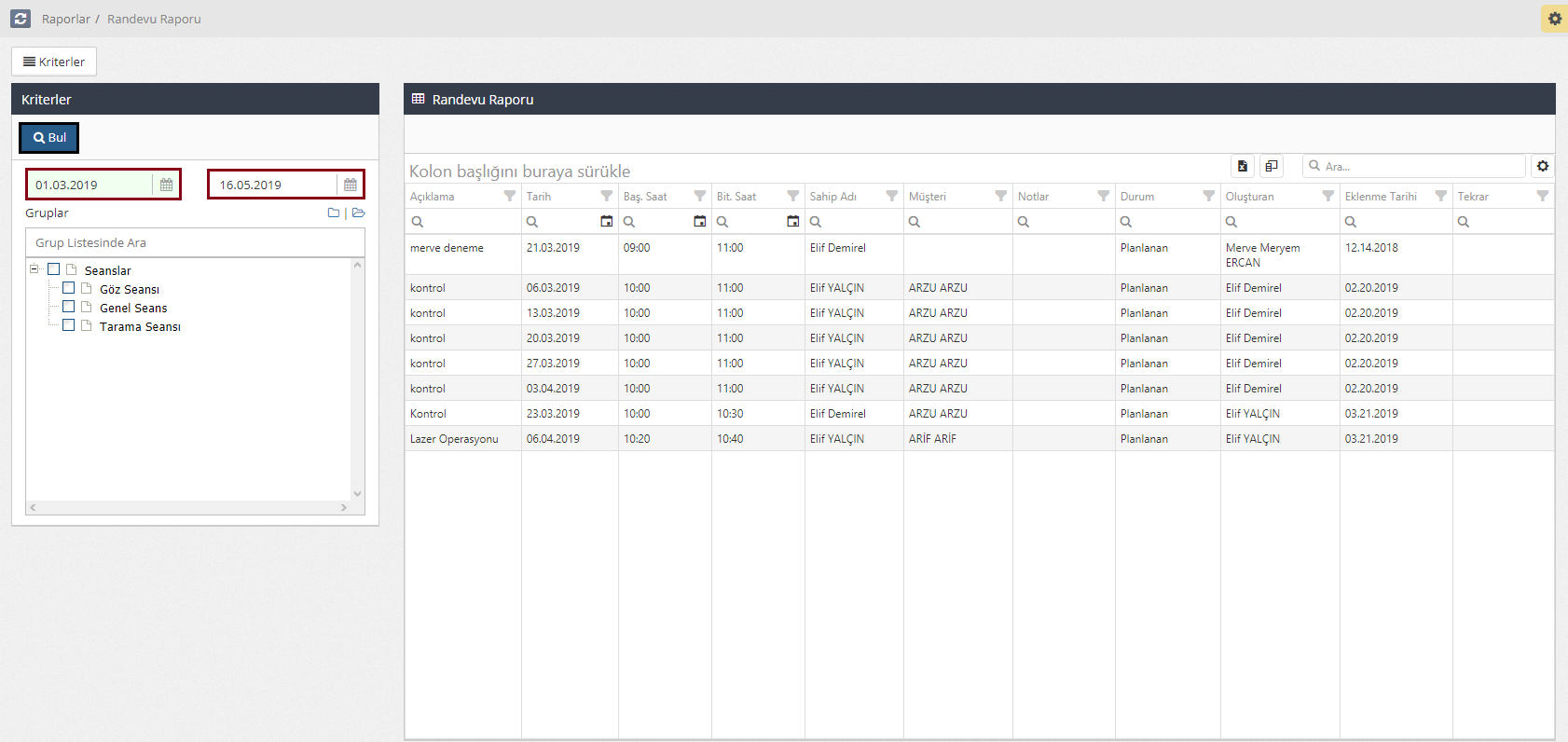
Task: Open calendar for start date 01.03.2019
Action: [x=166, y=185]
